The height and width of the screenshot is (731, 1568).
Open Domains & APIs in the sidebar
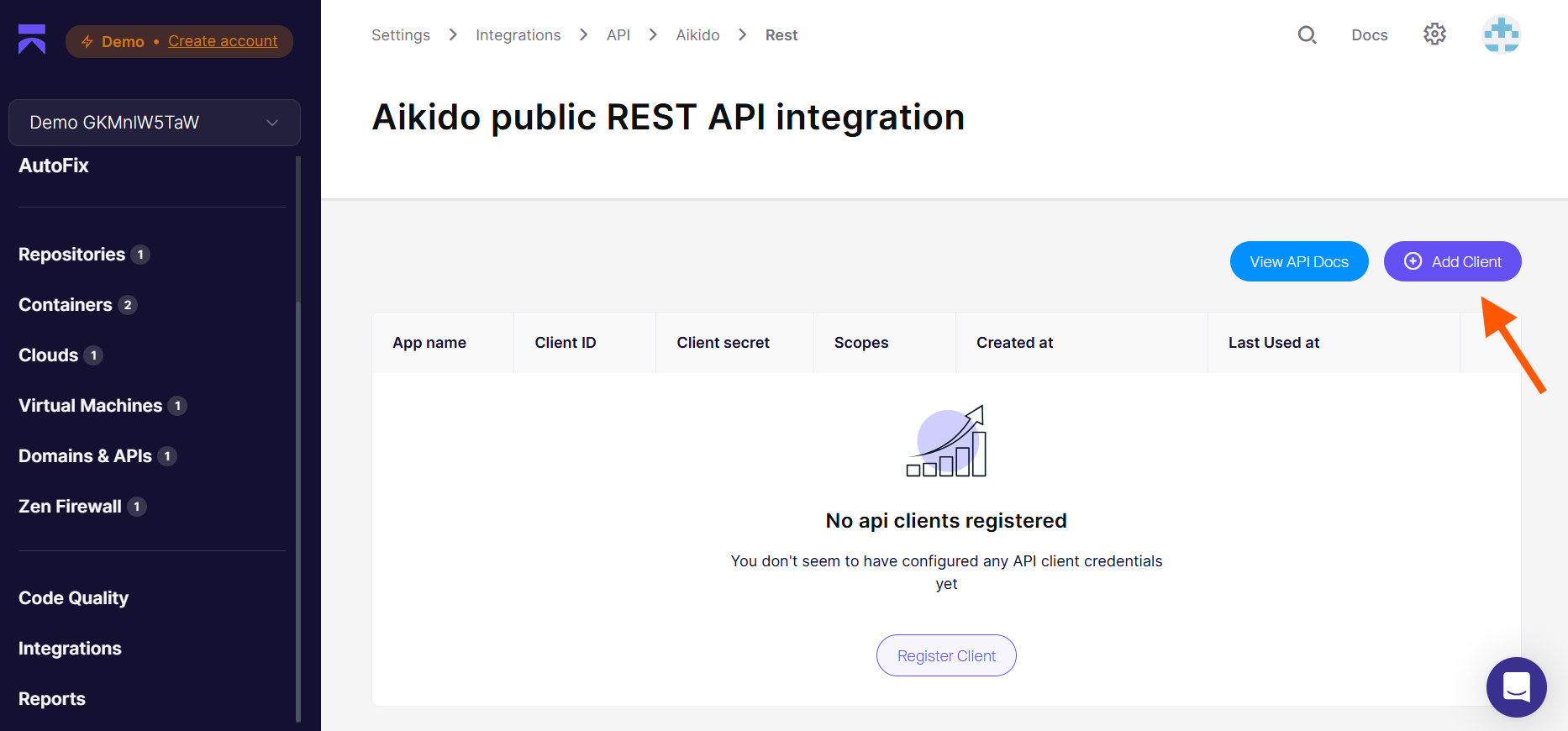[x=86, y=456]
